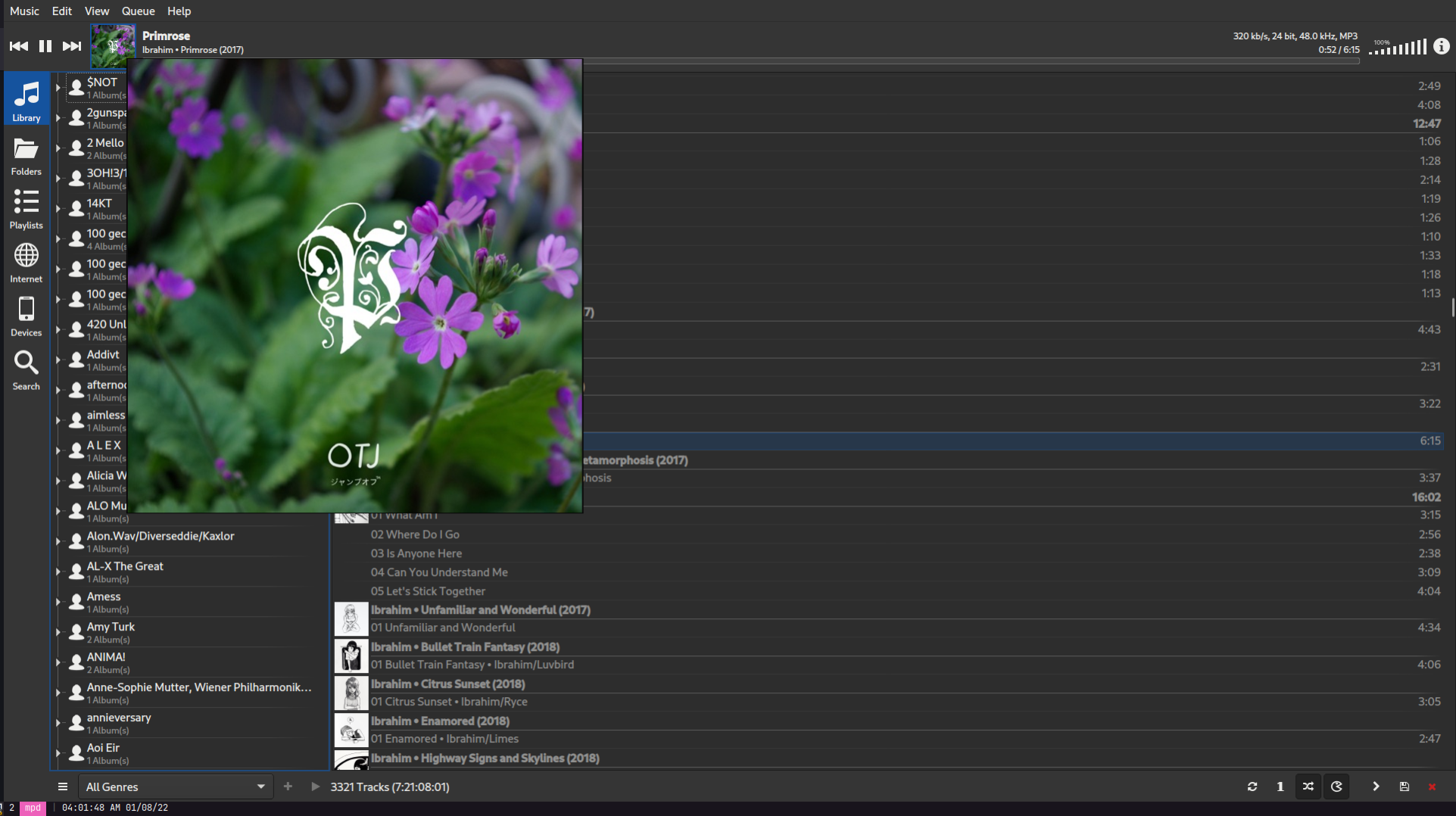Select the highlighted 6:15 playing track row

[1013, 441]
